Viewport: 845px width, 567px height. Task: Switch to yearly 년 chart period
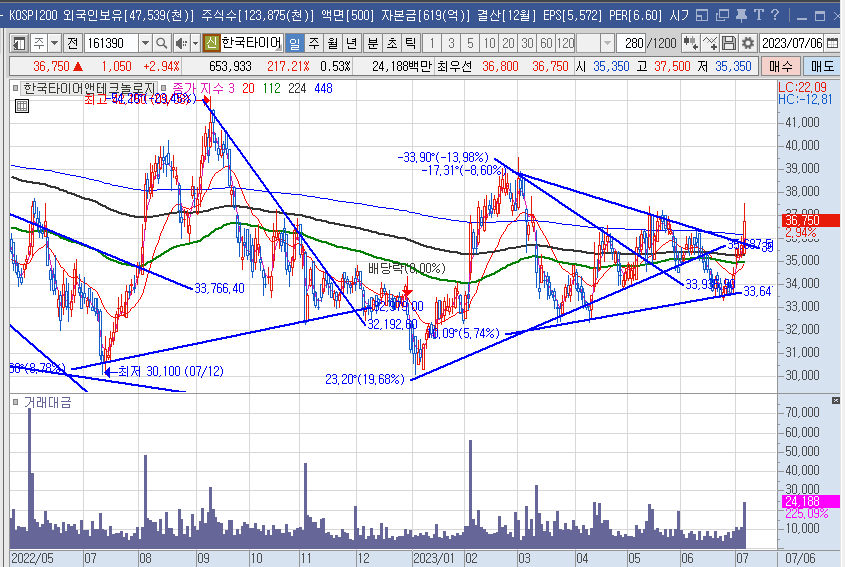351,43
